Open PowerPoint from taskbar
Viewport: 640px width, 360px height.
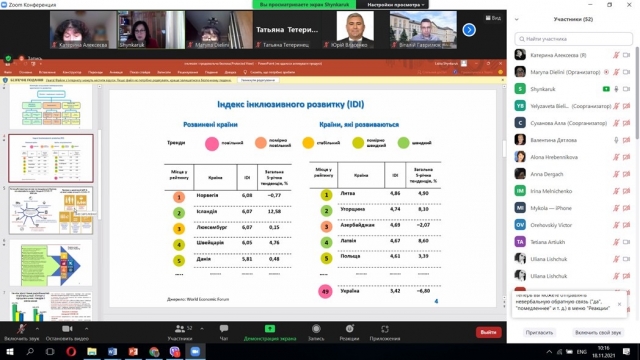133,351
